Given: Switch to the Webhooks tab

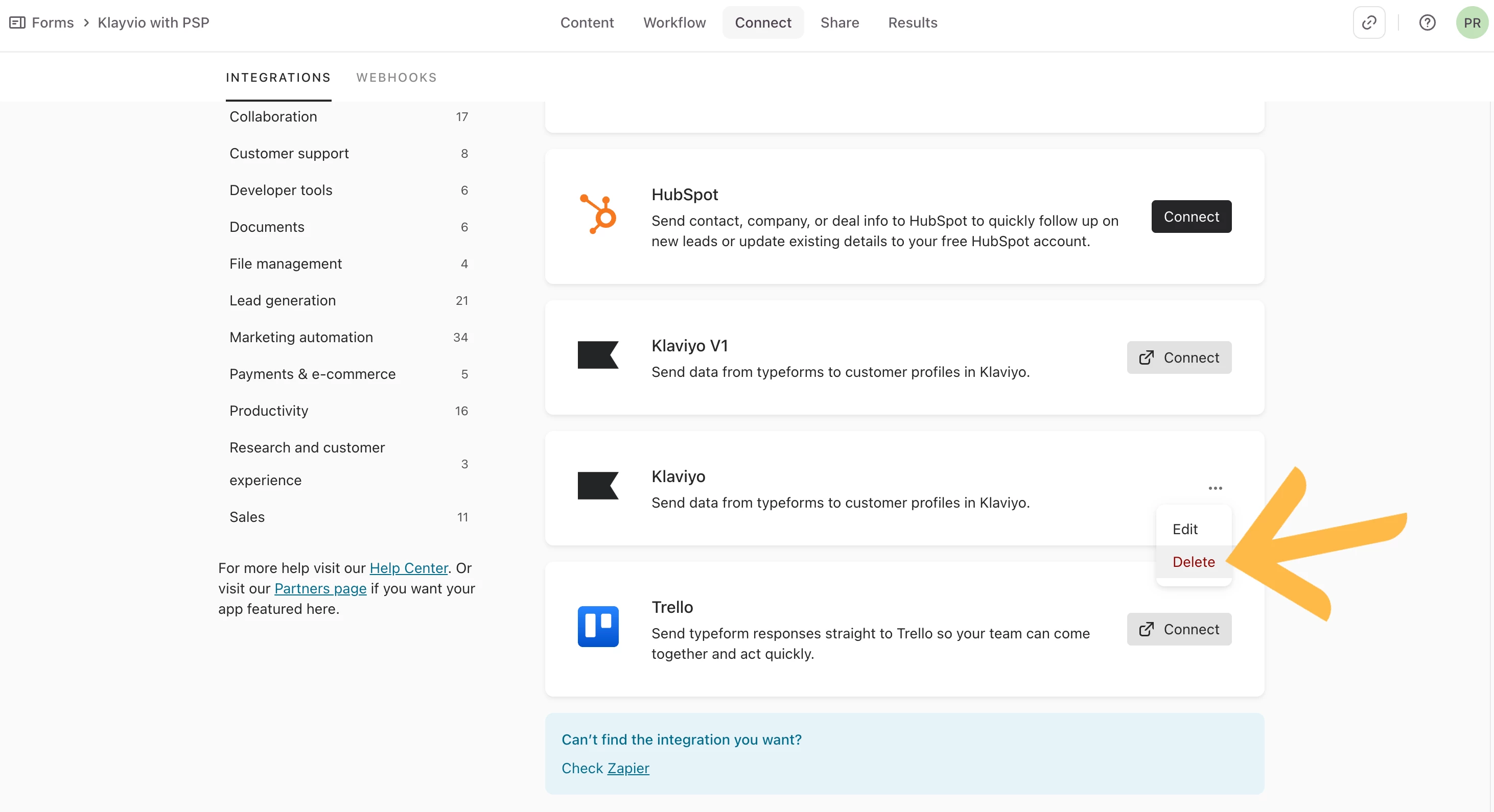Looking at the screenshot, I should coord(396,78).
